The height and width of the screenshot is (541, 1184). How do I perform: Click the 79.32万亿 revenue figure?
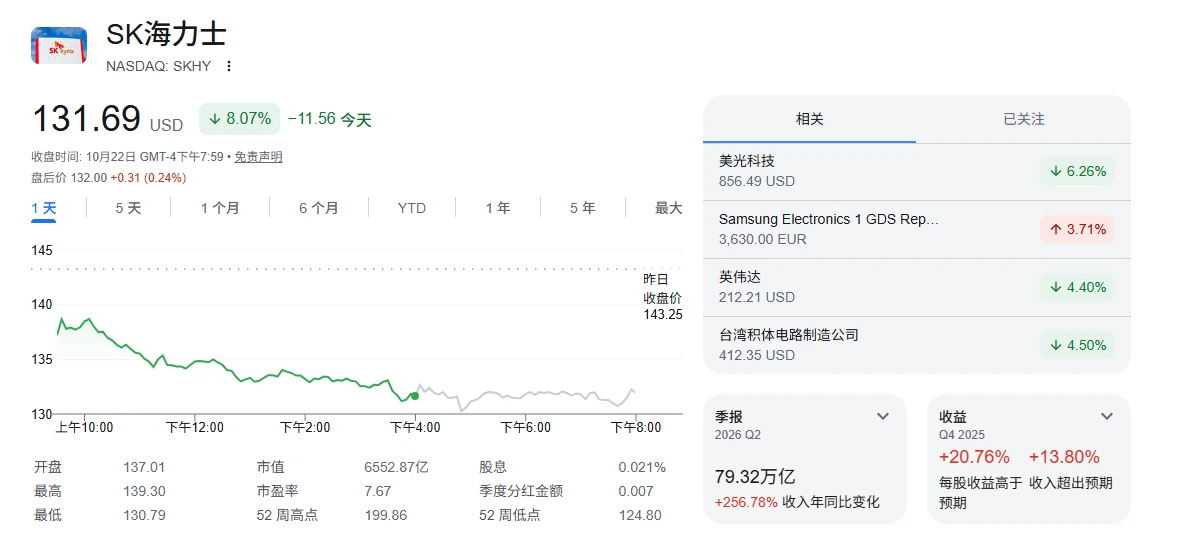754,478
